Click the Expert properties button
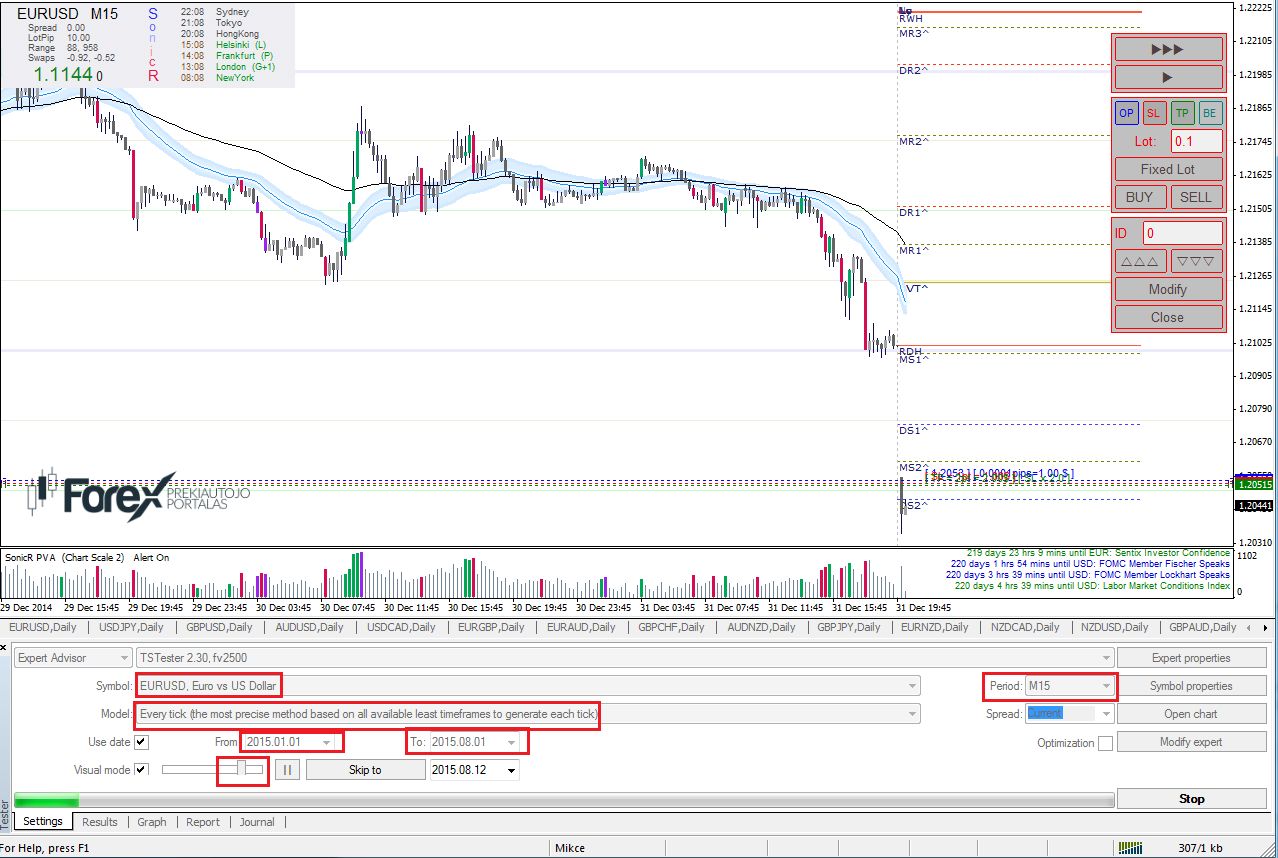This screenshot has height=858, width=1278. pos(1190,658)
